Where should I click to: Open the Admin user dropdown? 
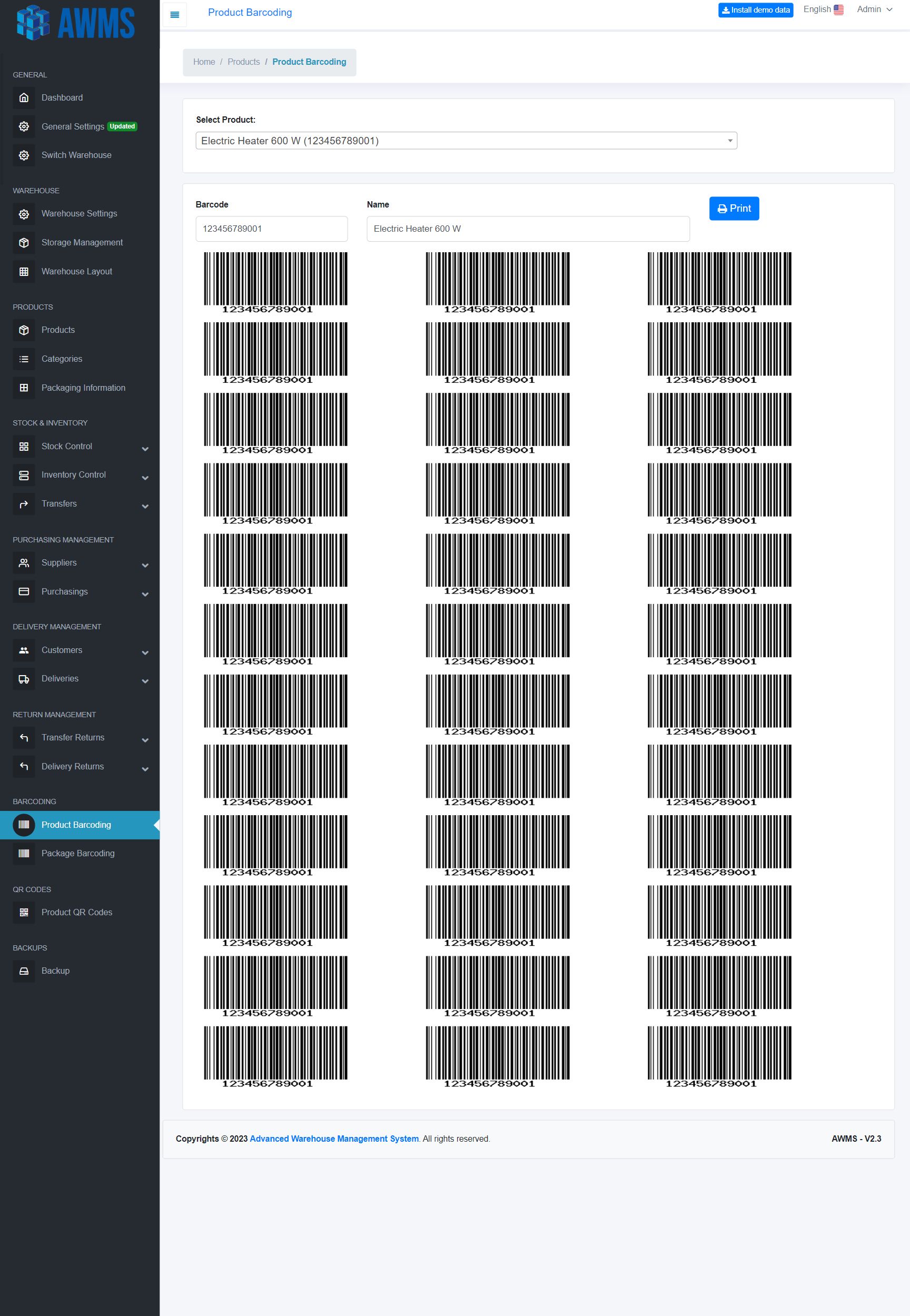pos(874,9)
